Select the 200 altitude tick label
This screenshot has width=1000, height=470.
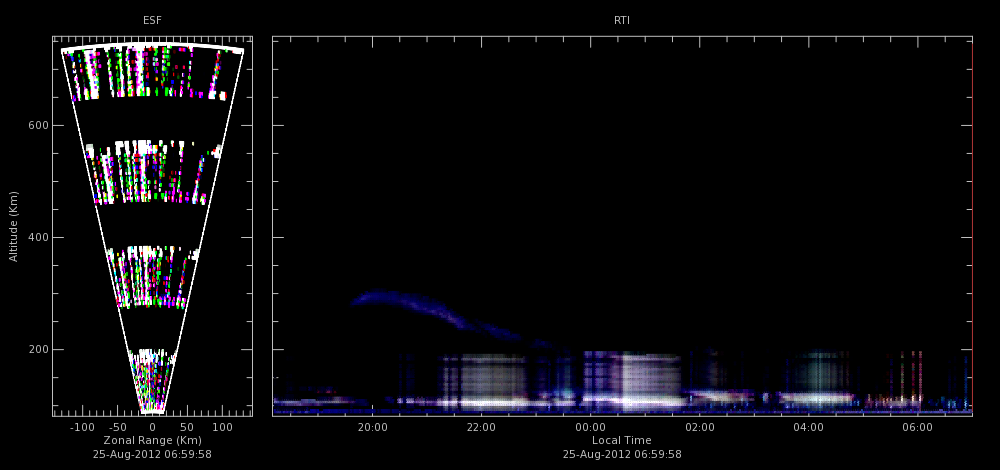point(37,349)
